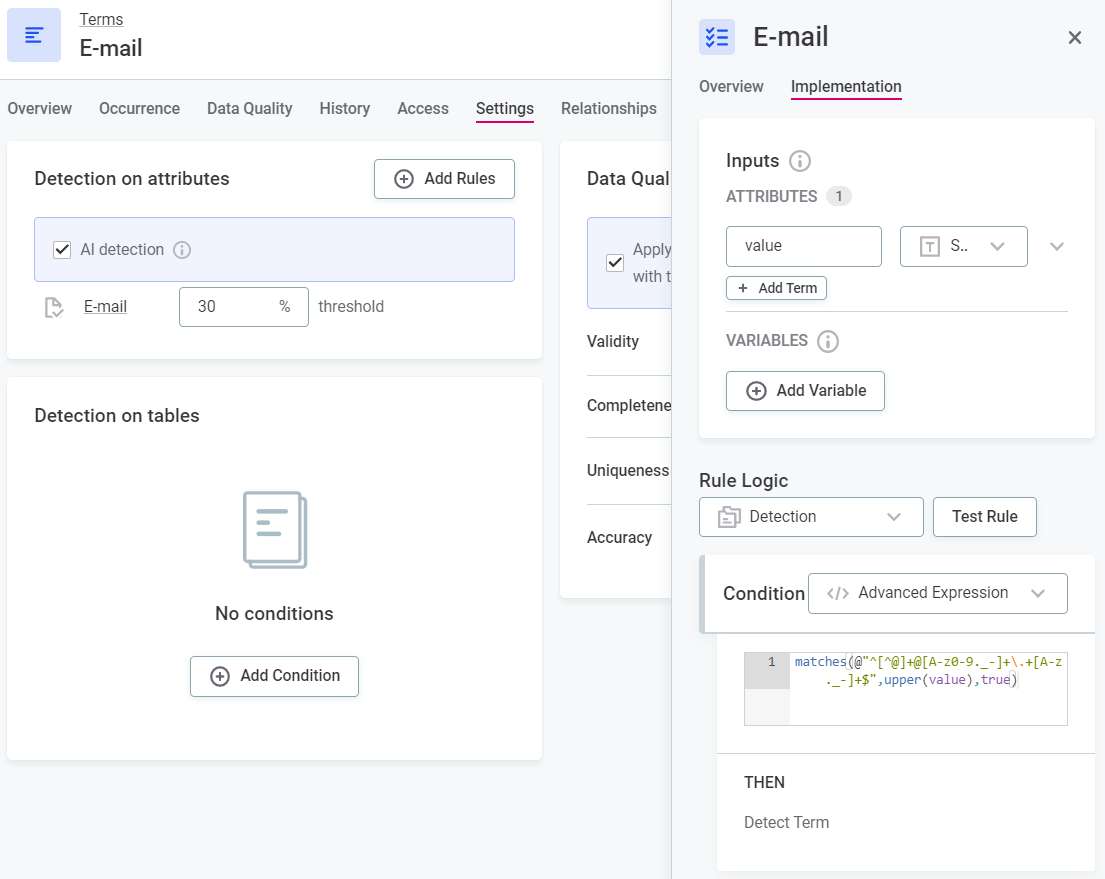This screenshot has height=879, width=1105.
Task: Click the No conditions document illustration
Action: [275, 530]
